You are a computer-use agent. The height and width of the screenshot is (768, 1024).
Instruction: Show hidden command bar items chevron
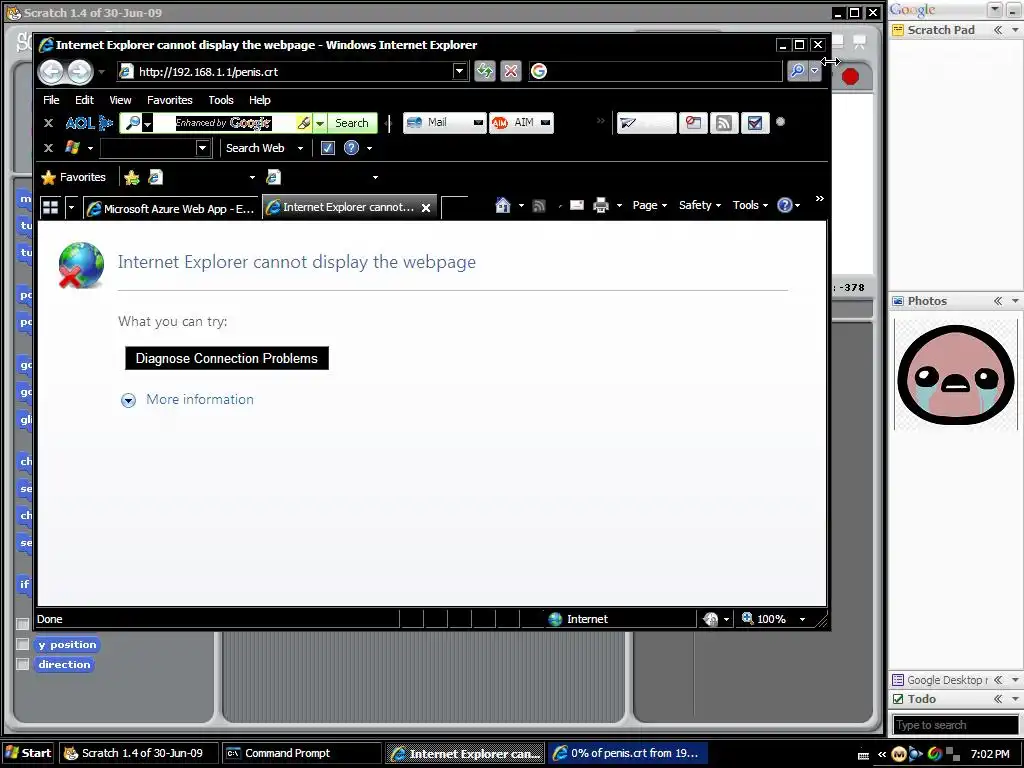[820, 199]
